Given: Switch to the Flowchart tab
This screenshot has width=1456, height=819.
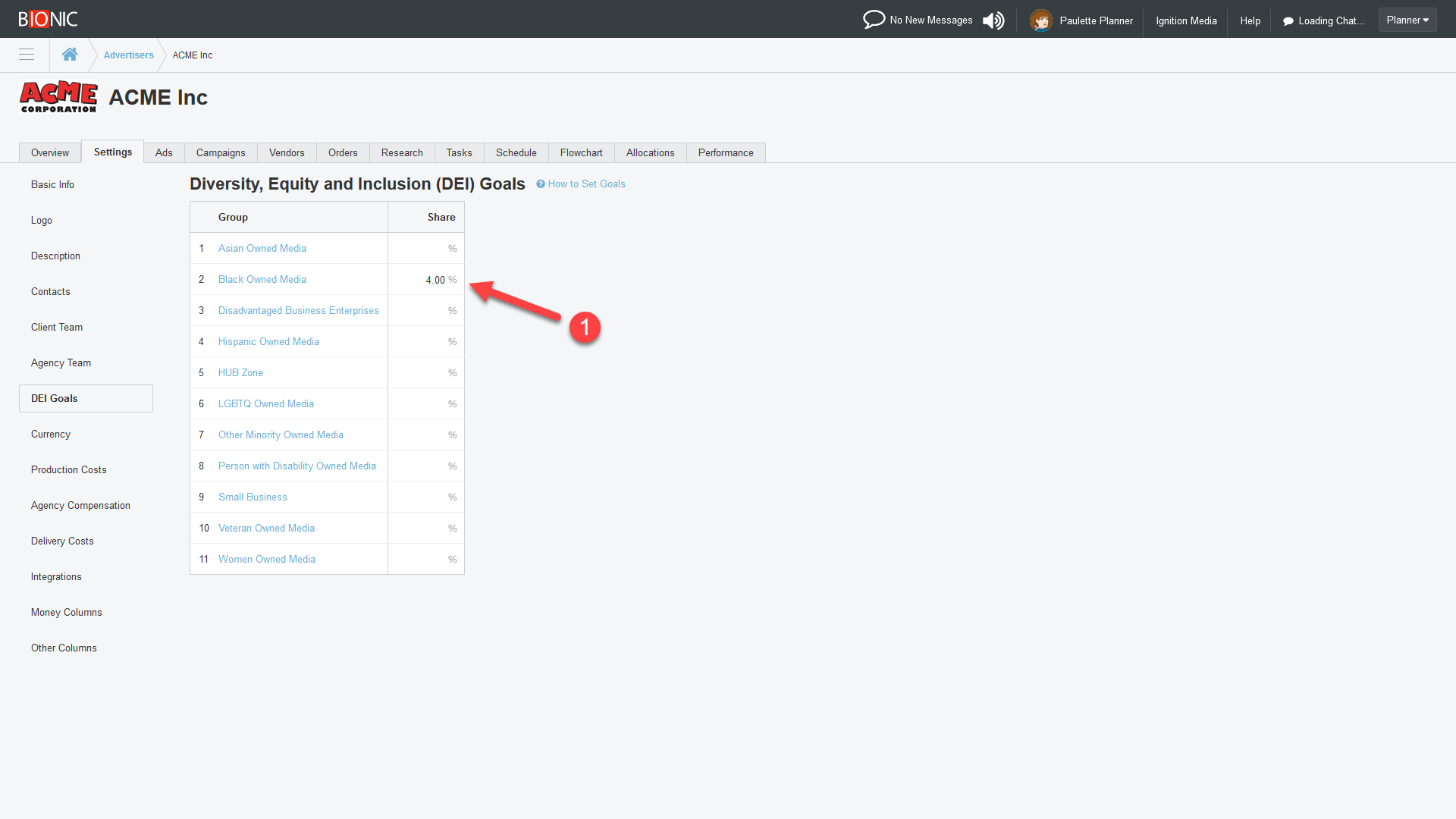Looking at the screenshot, I should click(581, 152).
